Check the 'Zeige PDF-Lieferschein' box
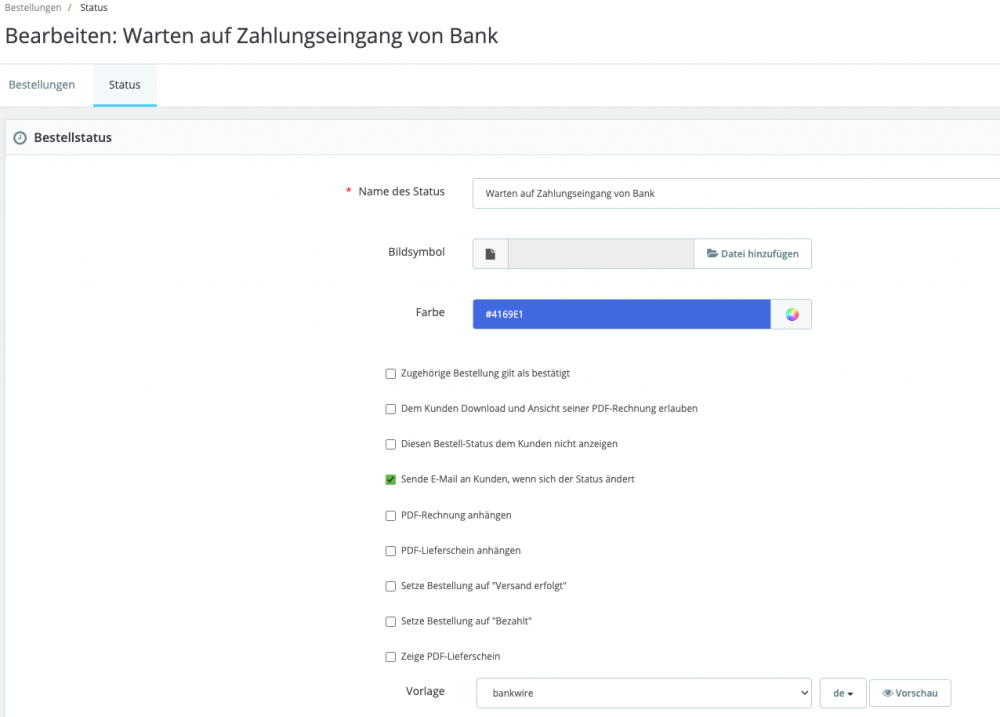1000x717 pixels. pyautogui.click(x=390, y=656)
